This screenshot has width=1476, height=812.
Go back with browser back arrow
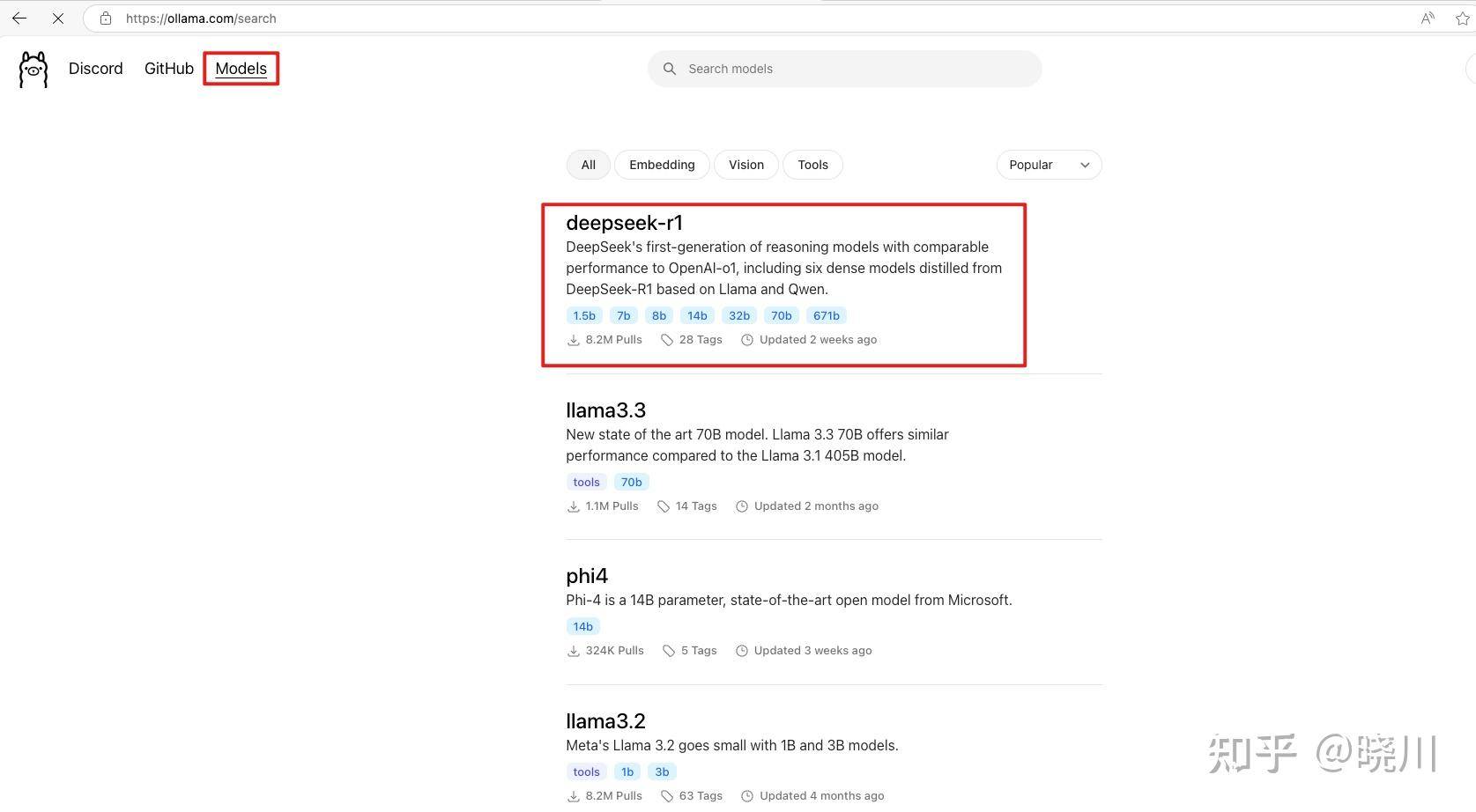[x=19, y=18]
